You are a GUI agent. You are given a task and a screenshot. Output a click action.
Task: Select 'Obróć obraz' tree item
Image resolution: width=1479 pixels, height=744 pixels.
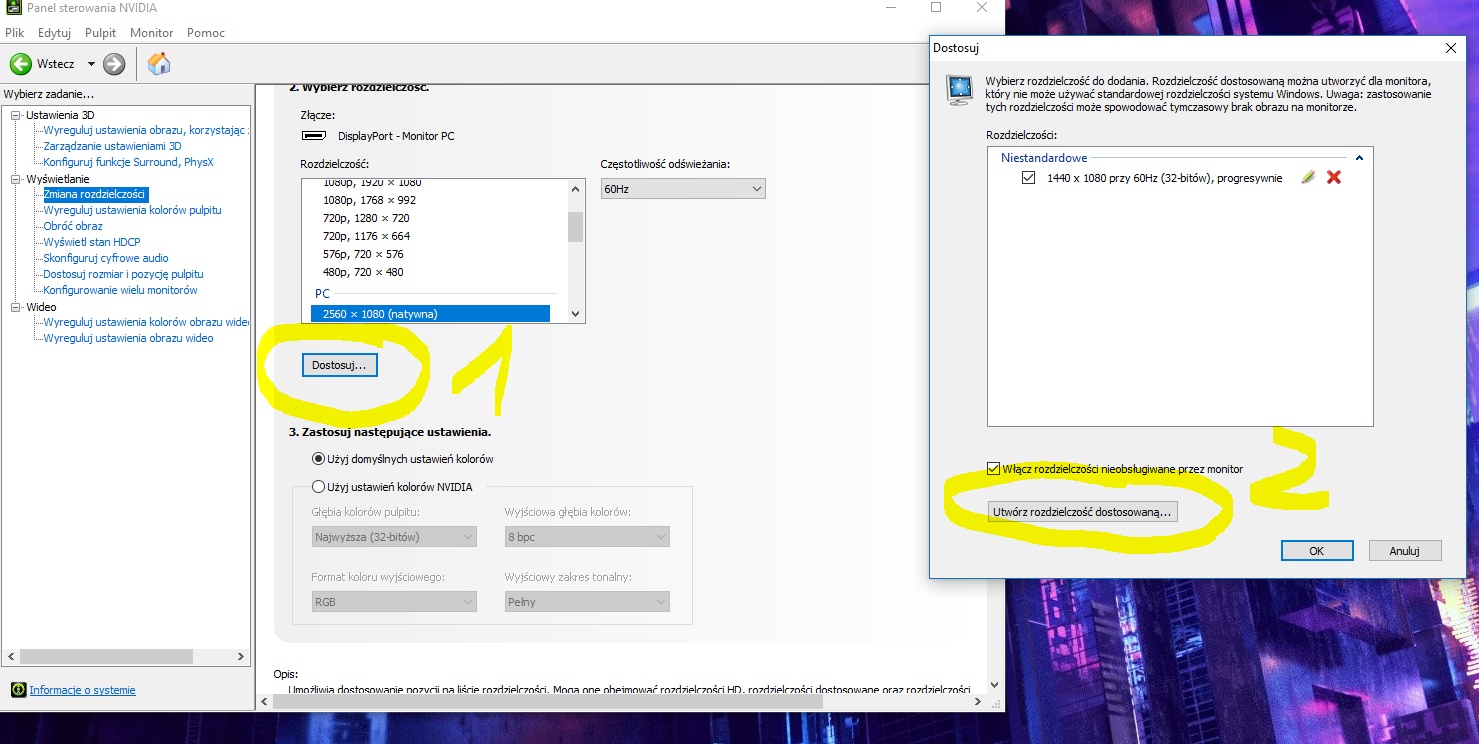[73, 226]
